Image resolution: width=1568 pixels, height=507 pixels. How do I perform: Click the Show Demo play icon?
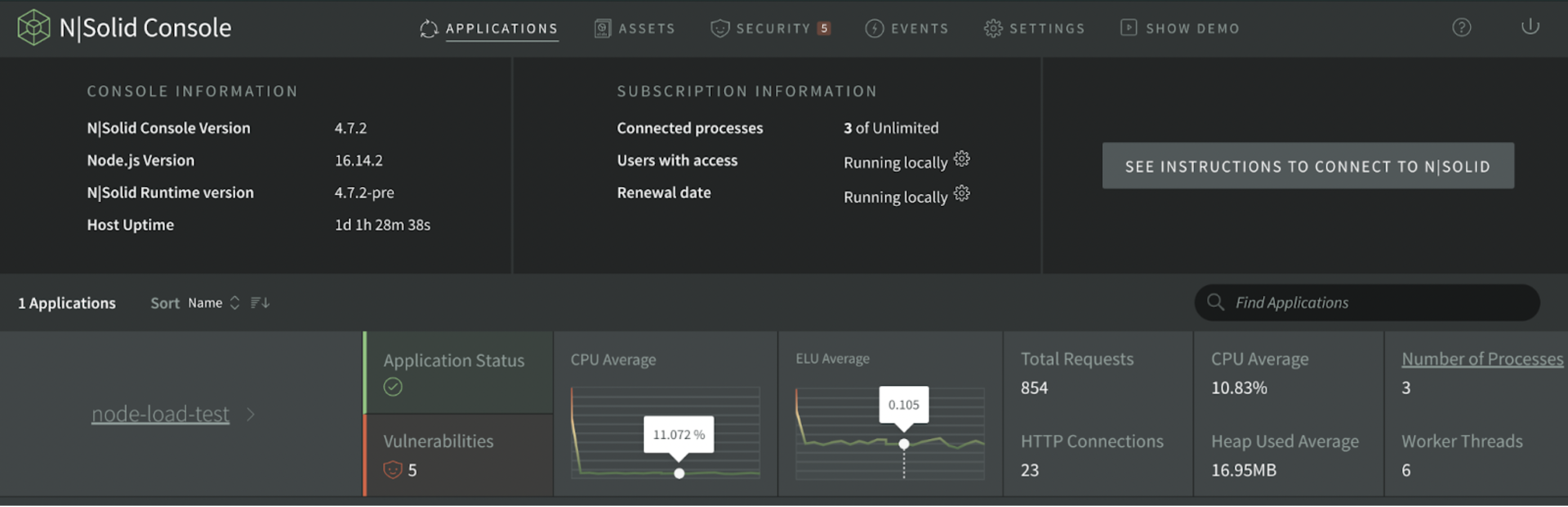tap(1129, 28)
